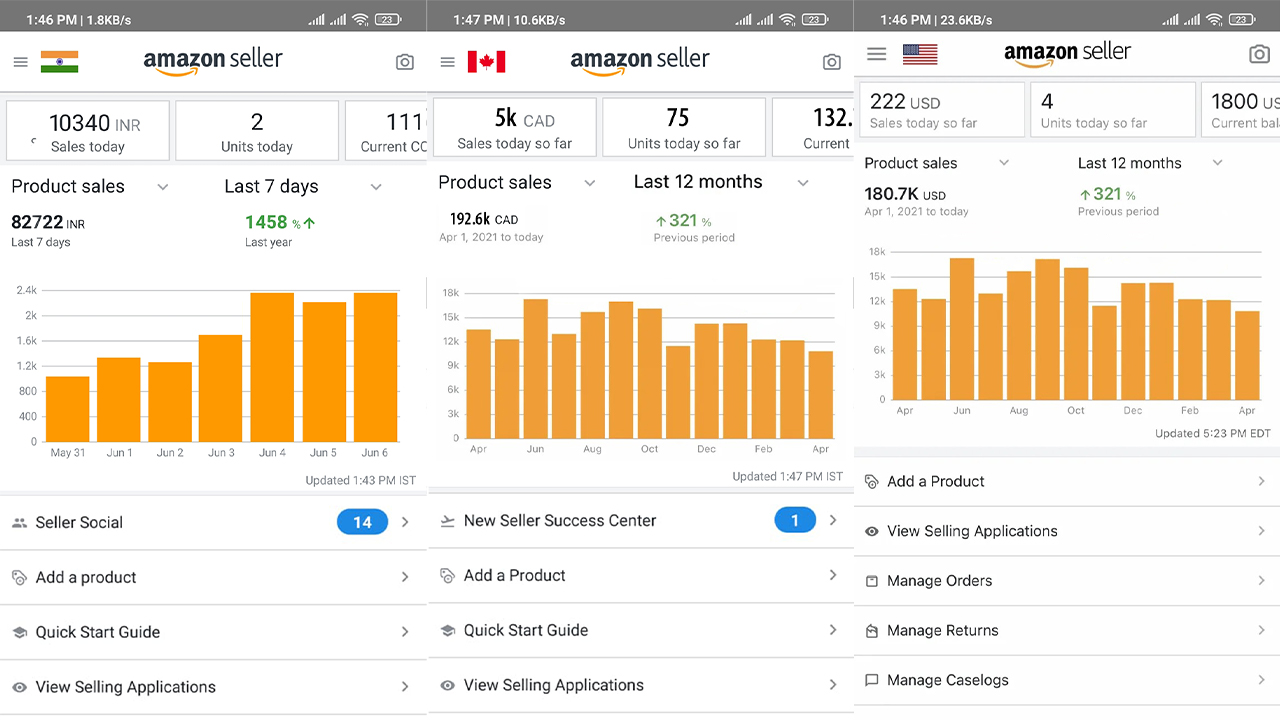The height and width of the screenshot is (720, 1280).
Task: Open the '2 Units today' card
Action: [x=257, y=130]
